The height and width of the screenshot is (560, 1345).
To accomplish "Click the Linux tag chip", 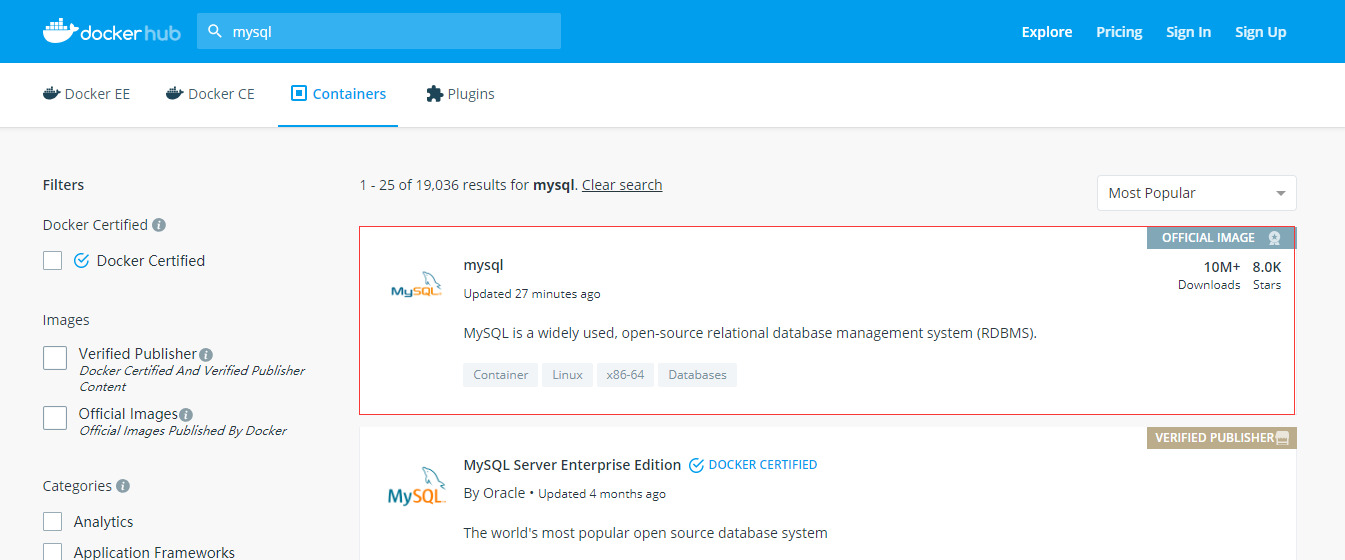I will pyautogui.click(x=567, y=375).
